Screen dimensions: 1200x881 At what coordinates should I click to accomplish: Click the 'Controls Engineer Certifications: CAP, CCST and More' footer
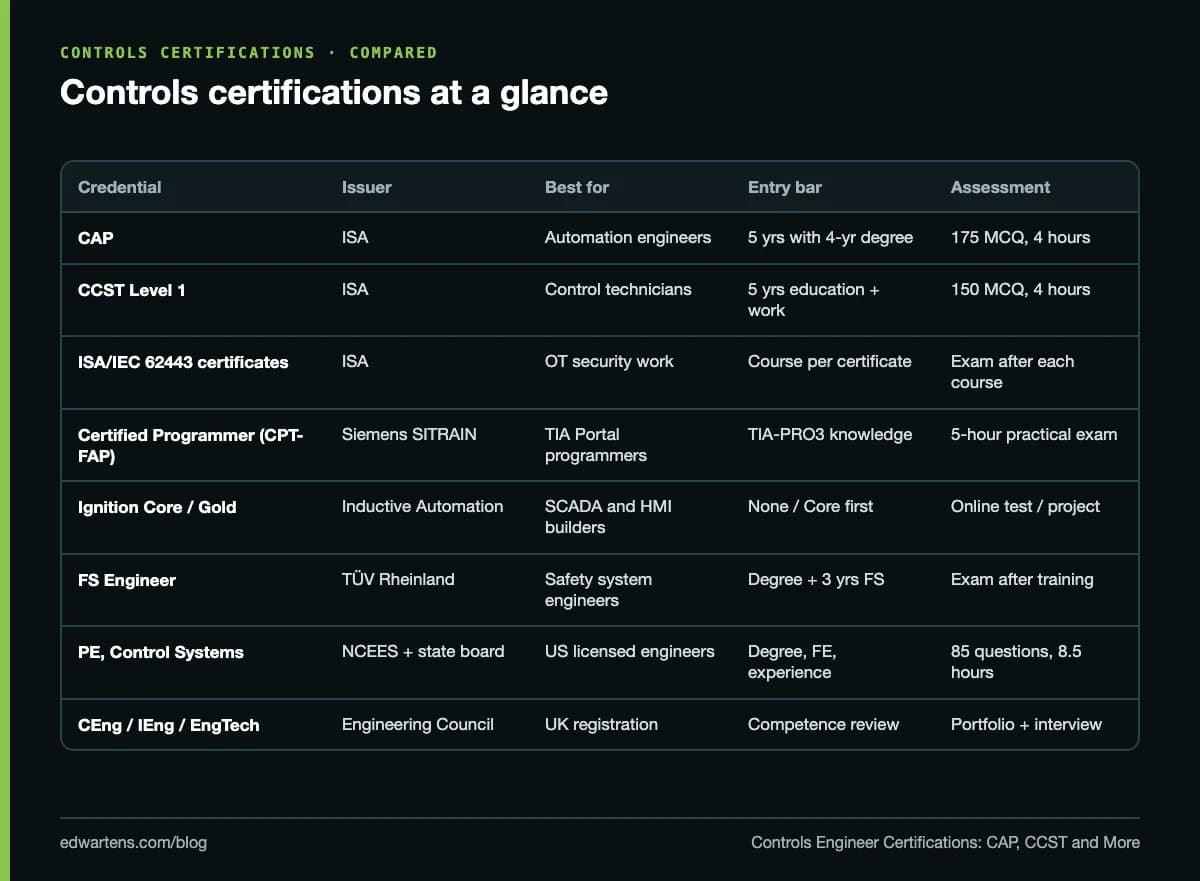[945, 842]
